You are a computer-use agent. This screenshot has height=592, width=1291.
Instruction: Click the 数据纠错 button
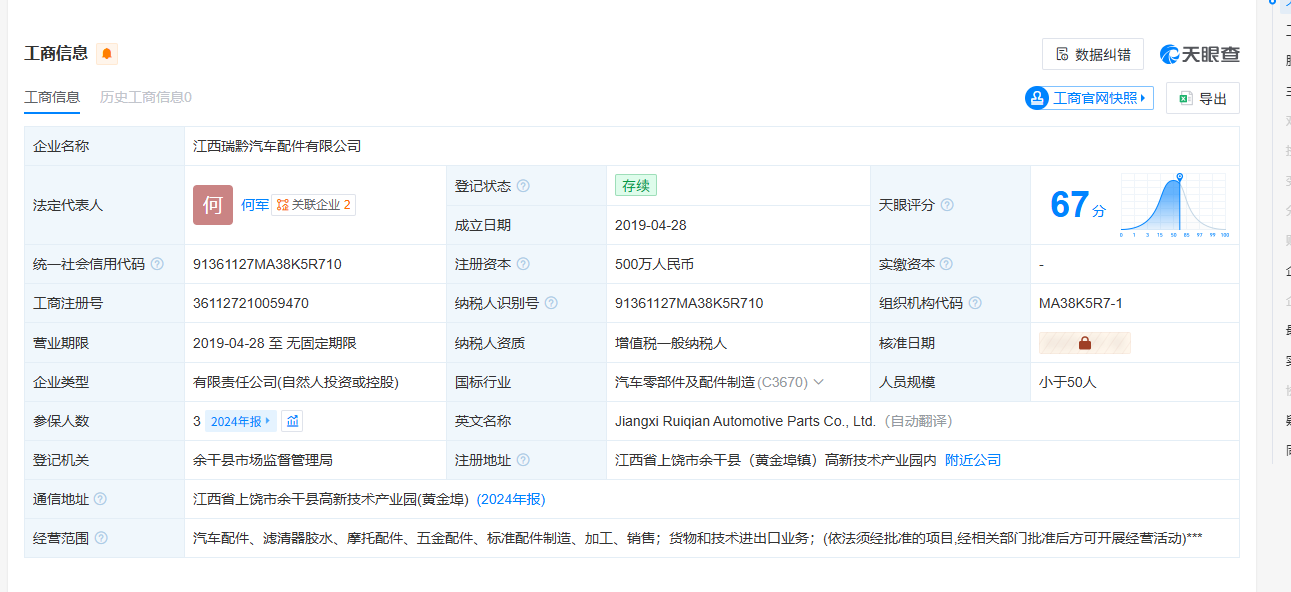tap(1092, 54)
